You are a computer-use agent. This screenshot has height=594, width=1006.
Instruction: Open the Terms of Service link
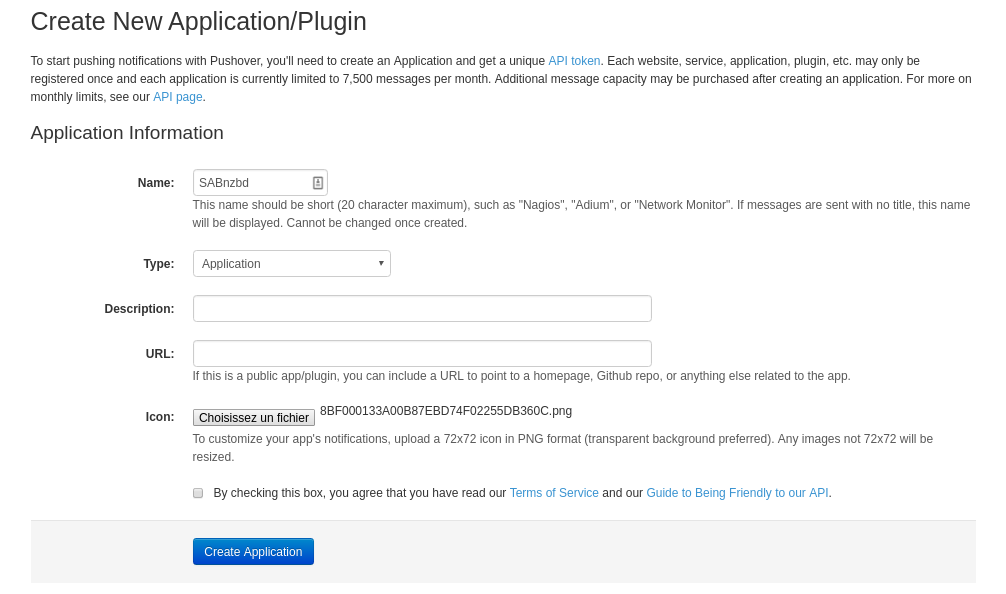[554, 493]
